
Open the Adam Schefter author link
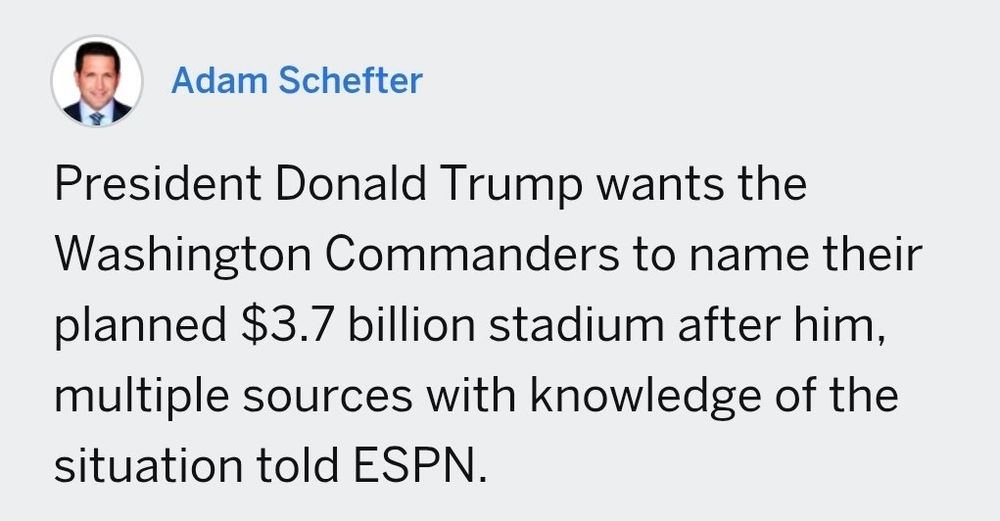(296, 81)
